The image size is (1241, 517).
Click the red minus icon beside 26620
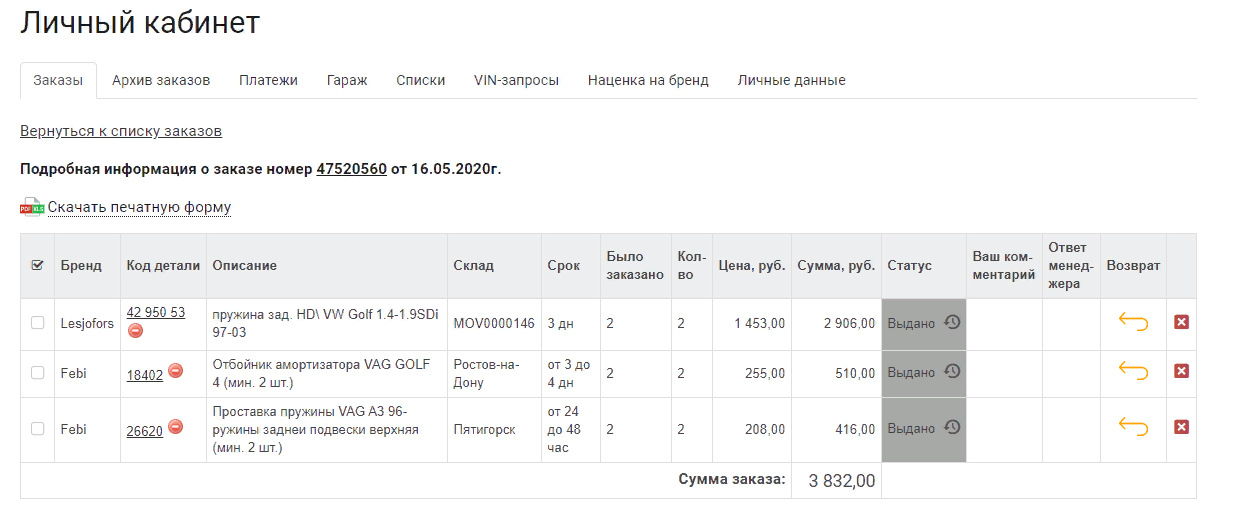pyautogui.click(x=176, y=427)
